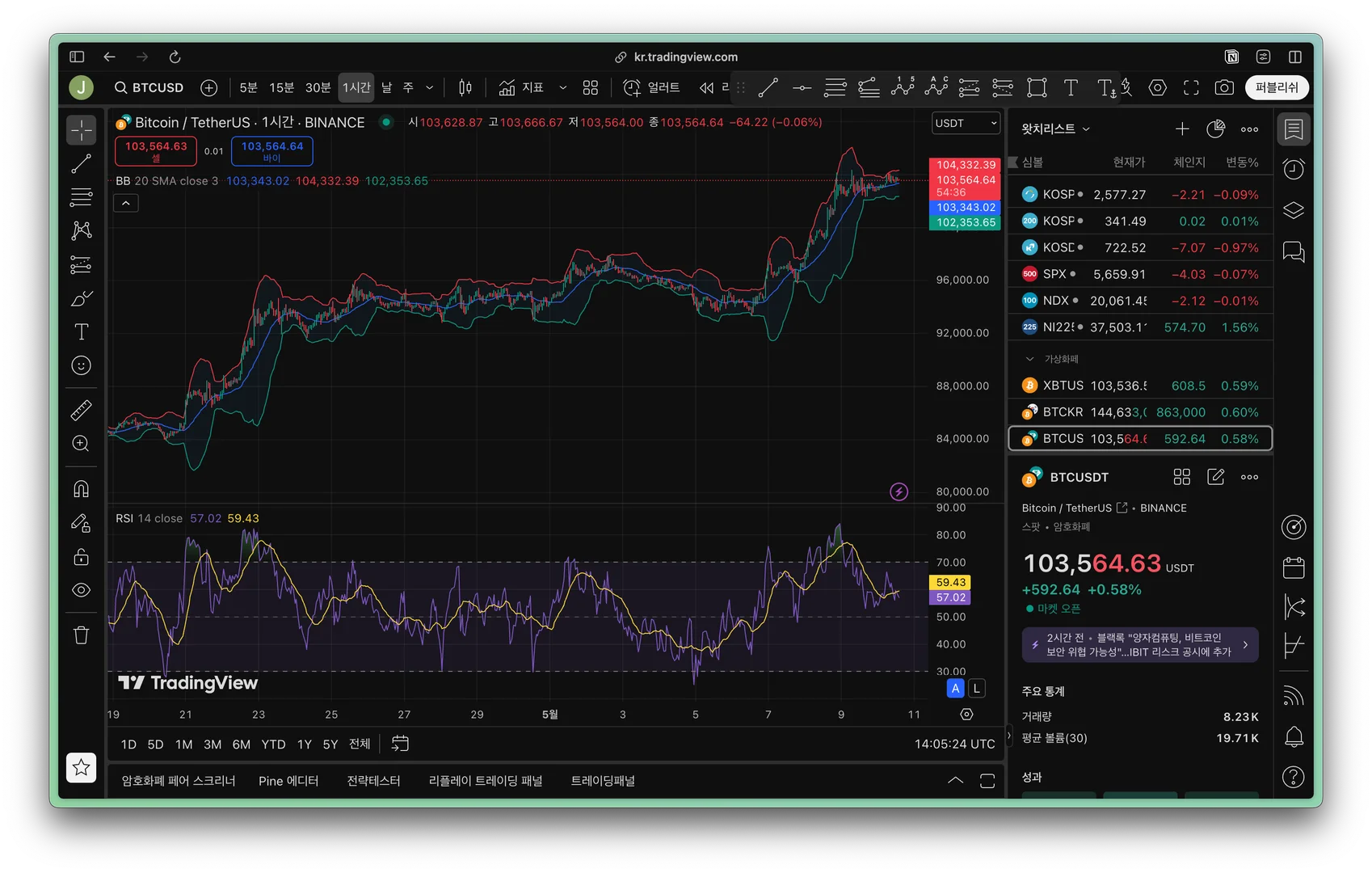Open the USDT currency dropdown
Image resolution: width=1372 pixels, height=873 pixels.
[966, 123]
